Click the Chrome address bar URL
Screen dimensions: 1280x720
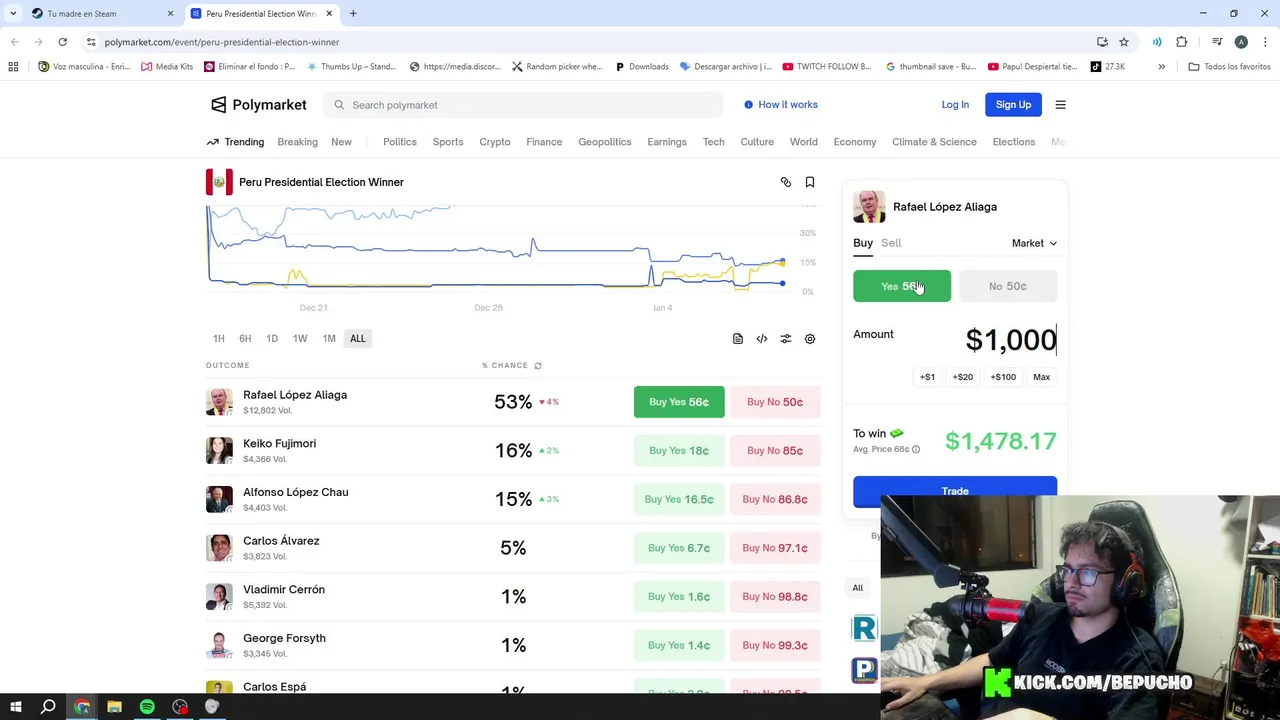[222, 42]
